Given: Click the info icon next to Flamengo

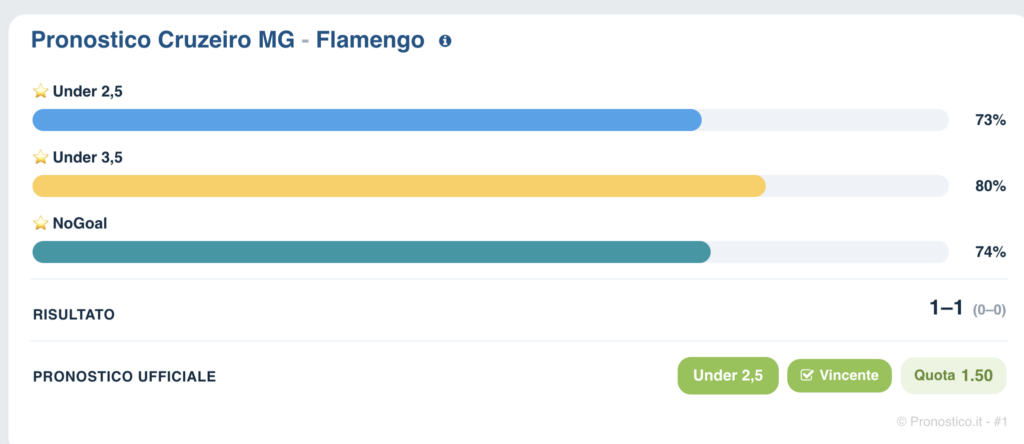Looking at the screenshot, I should point(445,41).
